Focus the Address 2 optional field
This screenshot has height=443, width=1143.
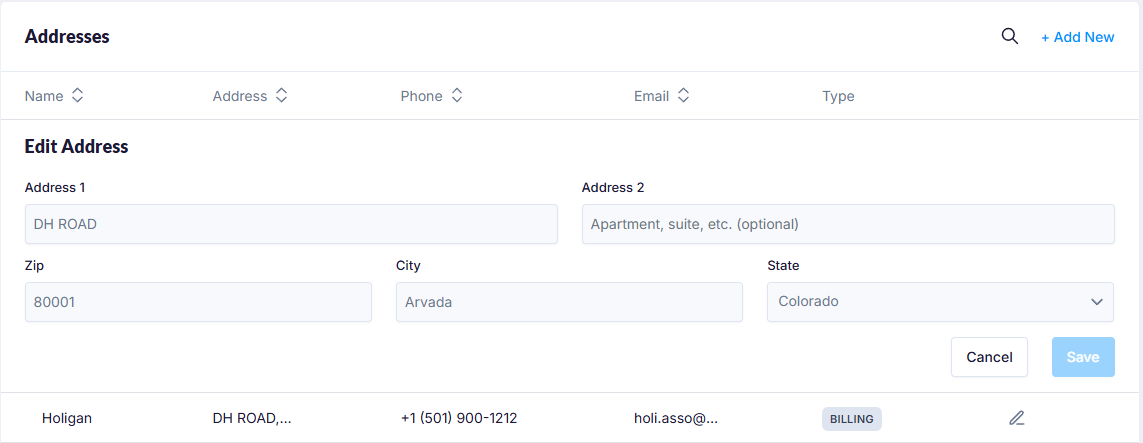pyautogui.click(x=848, y=224)
